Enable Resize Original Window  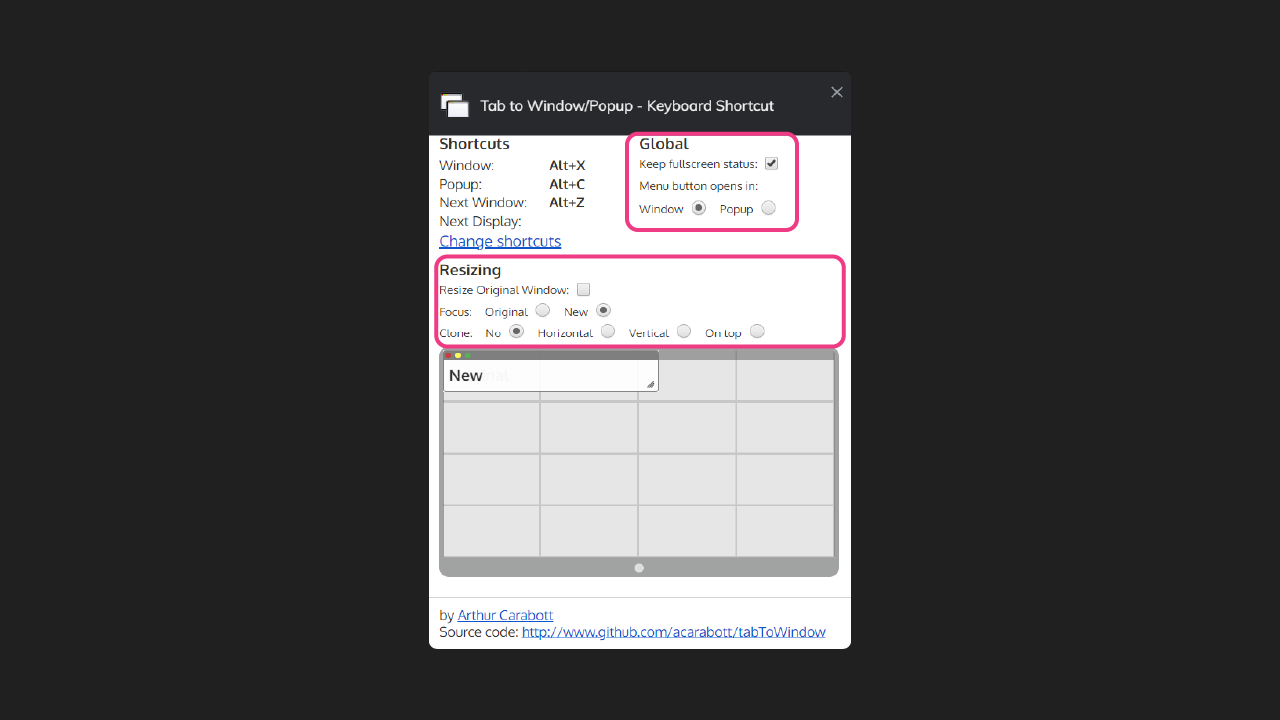pos(583,289)
